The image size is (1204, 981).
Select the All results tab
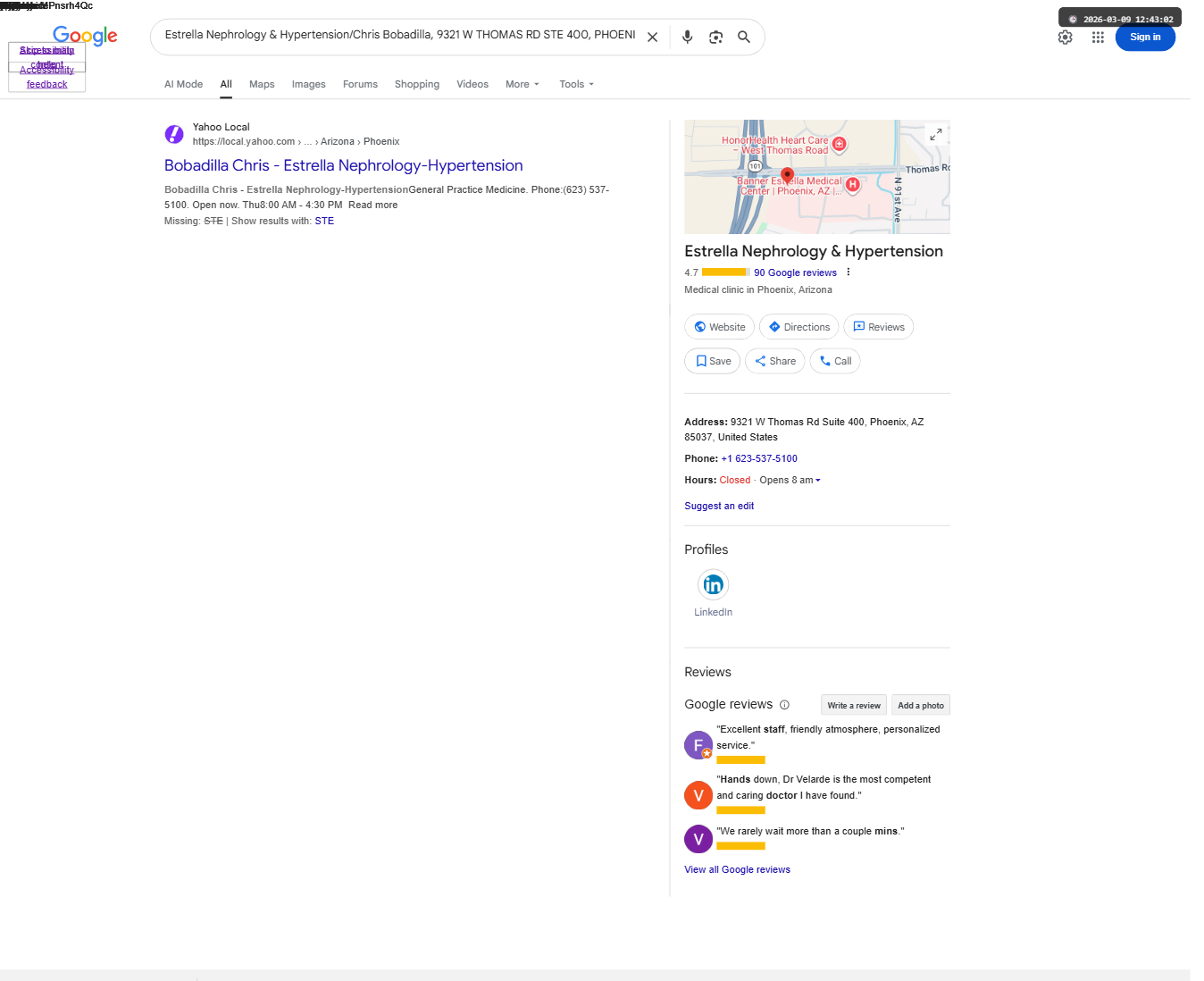(226, 84)
